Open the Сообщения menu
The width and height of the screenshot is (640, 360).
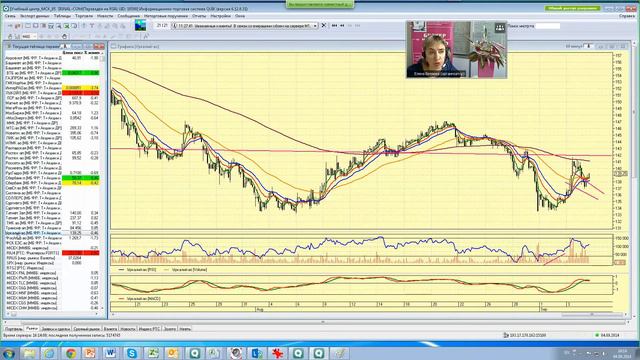[129, 16]
